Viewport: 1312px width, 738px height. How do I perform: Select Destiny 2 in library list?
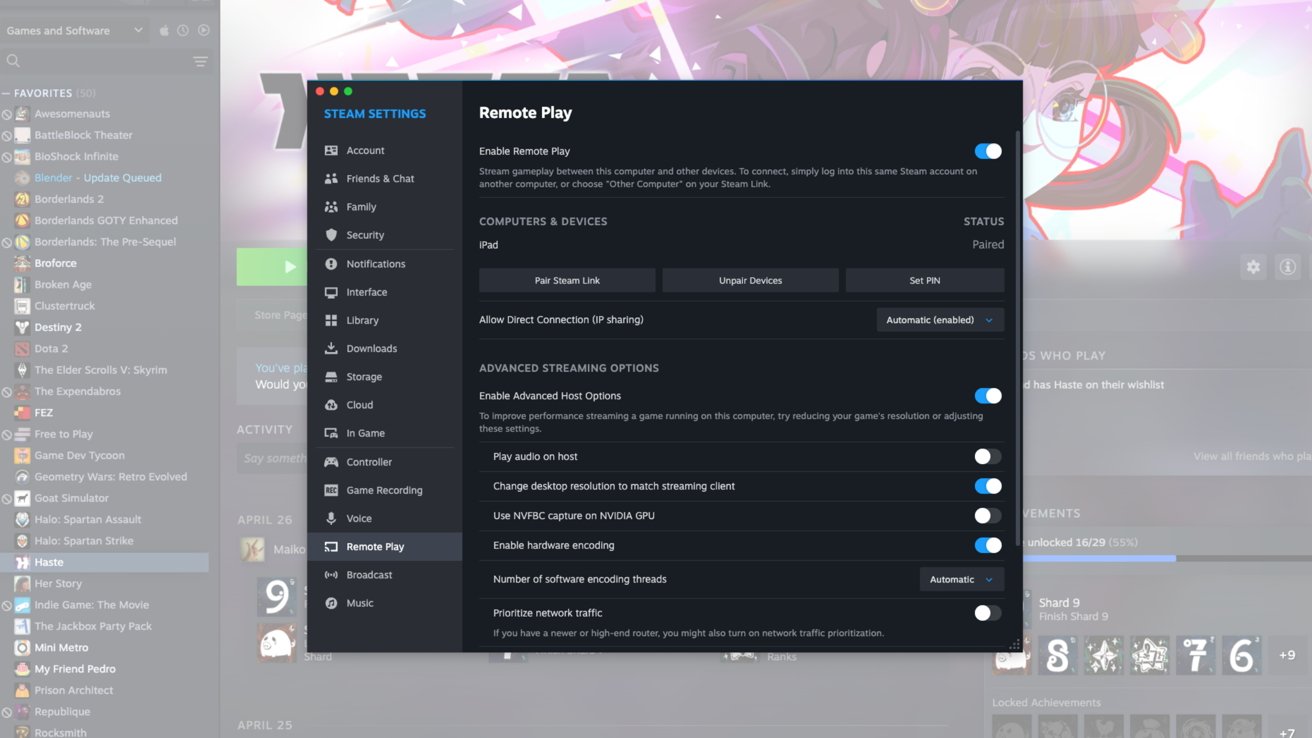58,327
